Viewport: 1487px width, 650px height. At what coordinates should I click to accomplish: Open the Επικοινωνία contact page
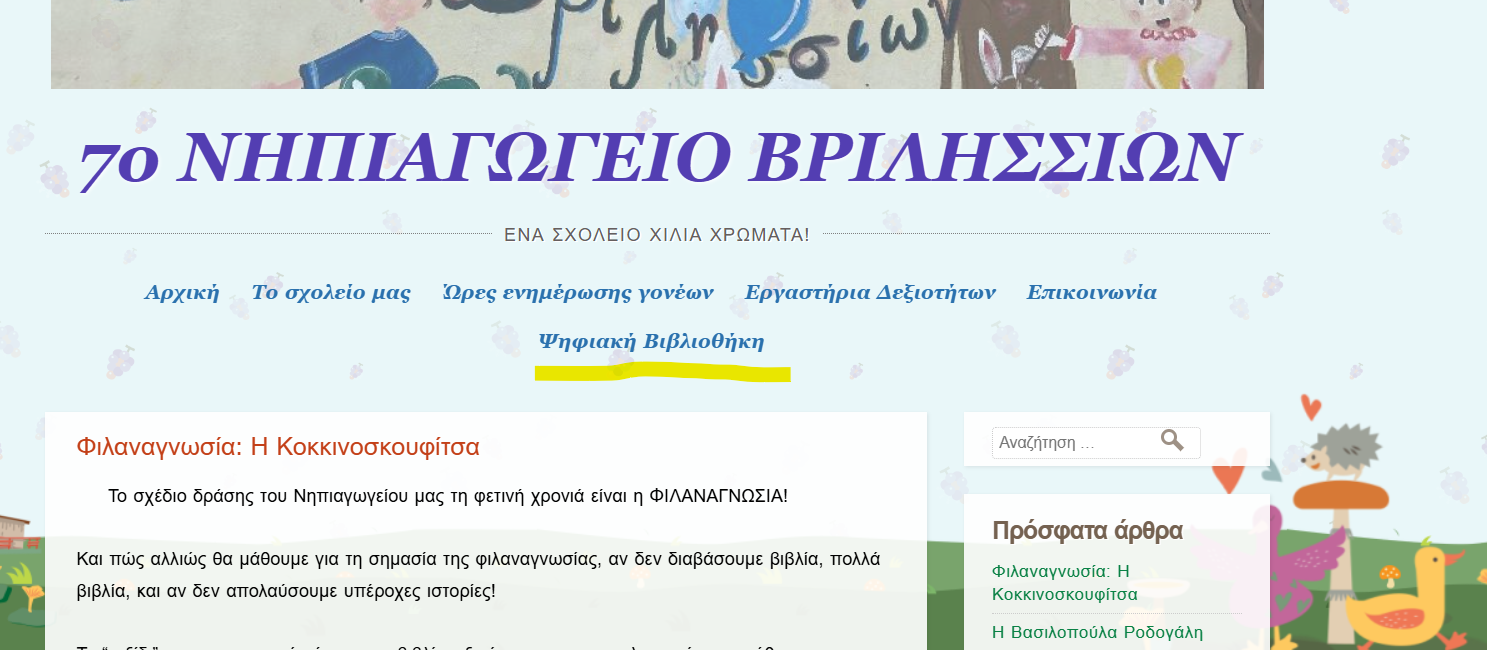(x=1091, y=293)
